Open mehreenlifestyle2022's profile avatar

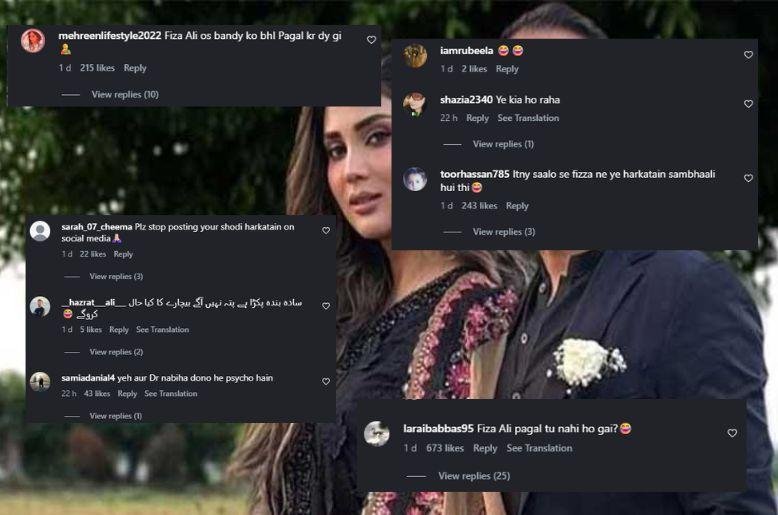[33, 40]
